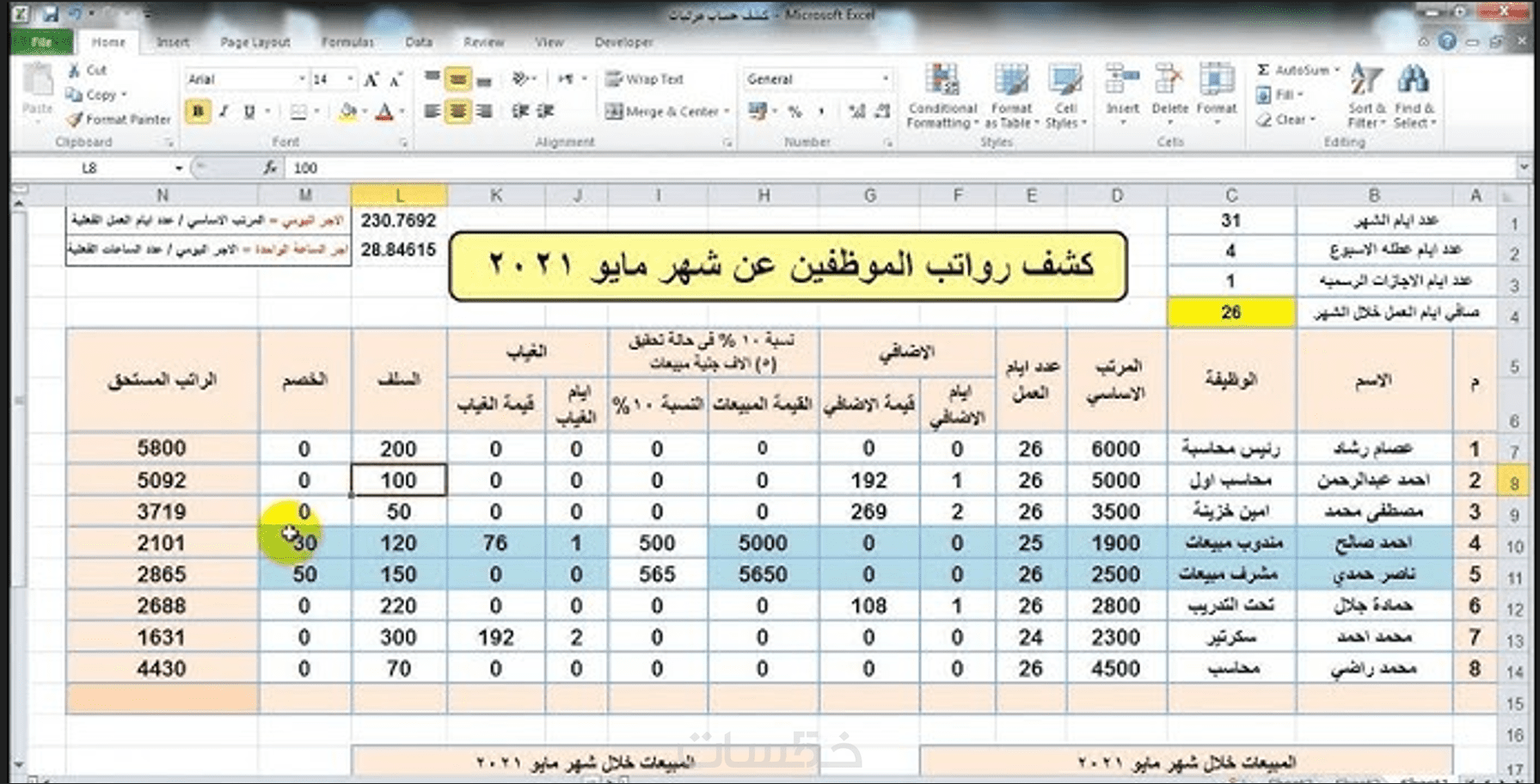Apply the yellow Fill Color swatch

(x=347, y=112)
